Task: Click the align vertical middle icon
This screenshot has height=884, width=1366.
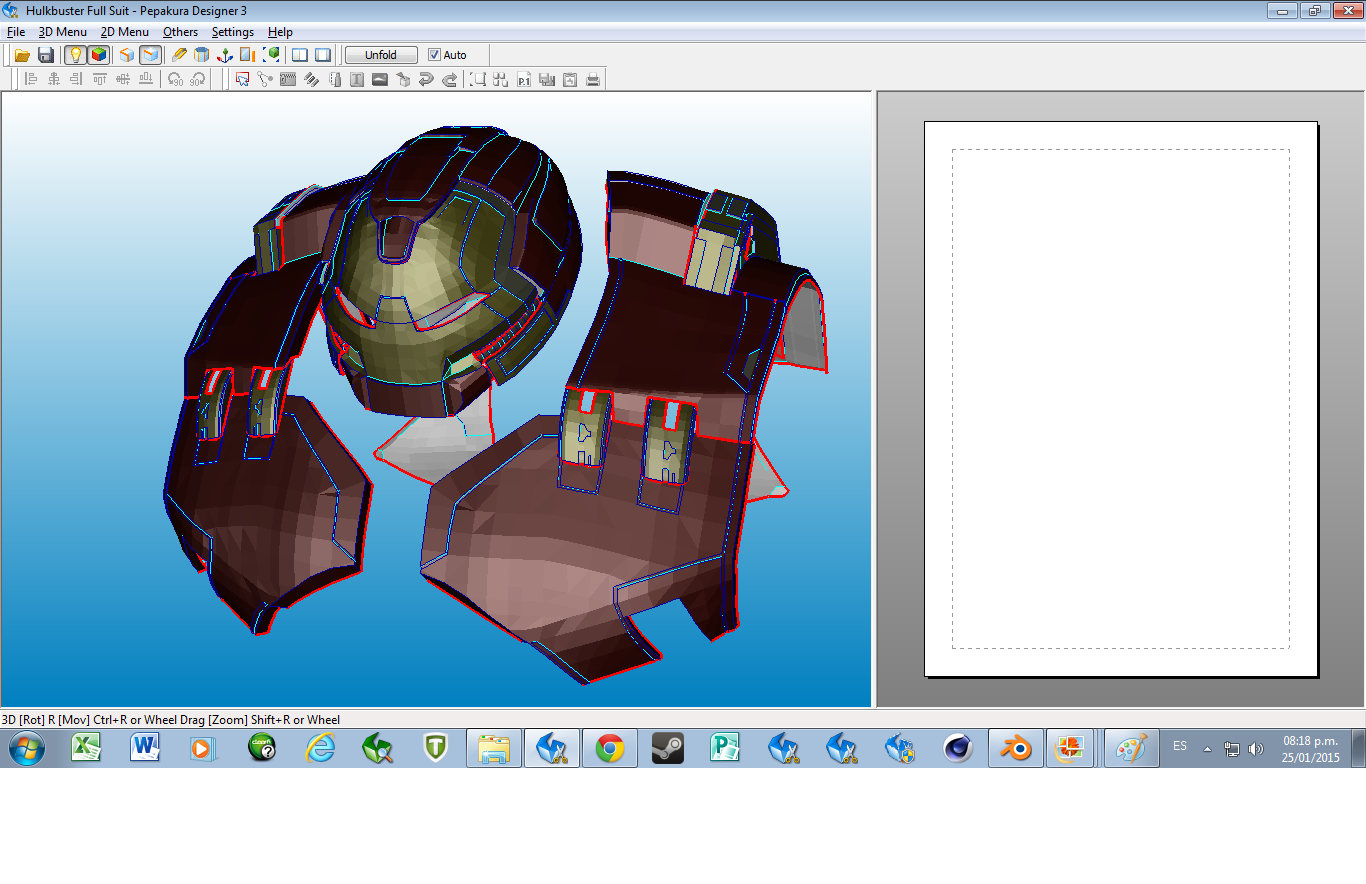Action: click(123, 79)
